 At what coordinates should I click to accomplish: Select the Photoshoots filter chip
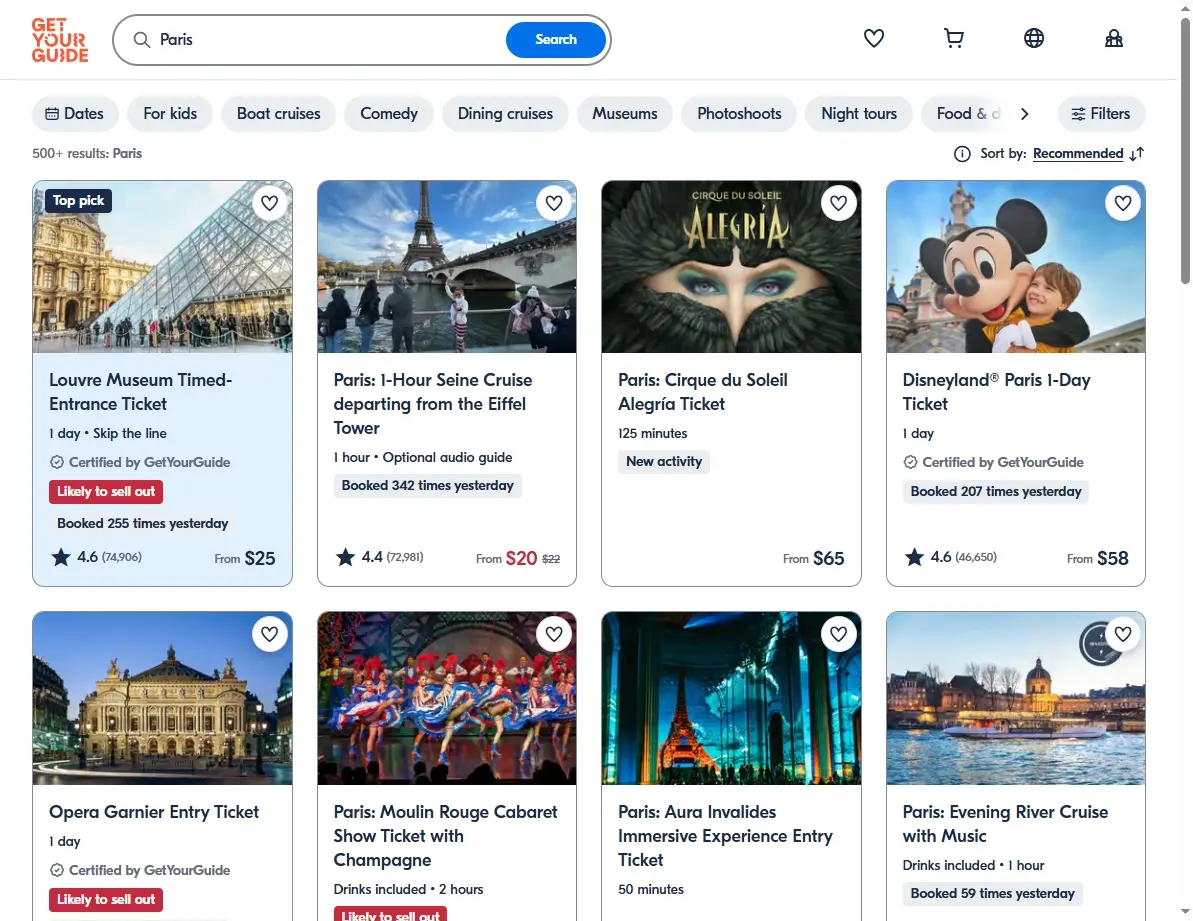739,113
